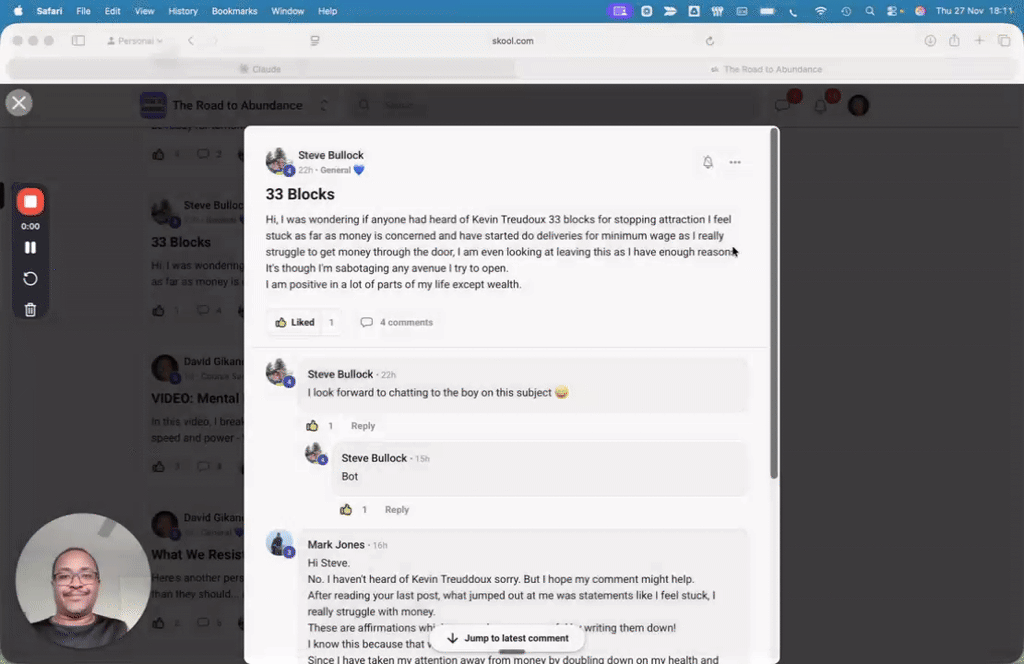This screenshot has width=1024, height=664.
Task: Open the Wi-Fi menu bar icon
Action: point(820,11)
